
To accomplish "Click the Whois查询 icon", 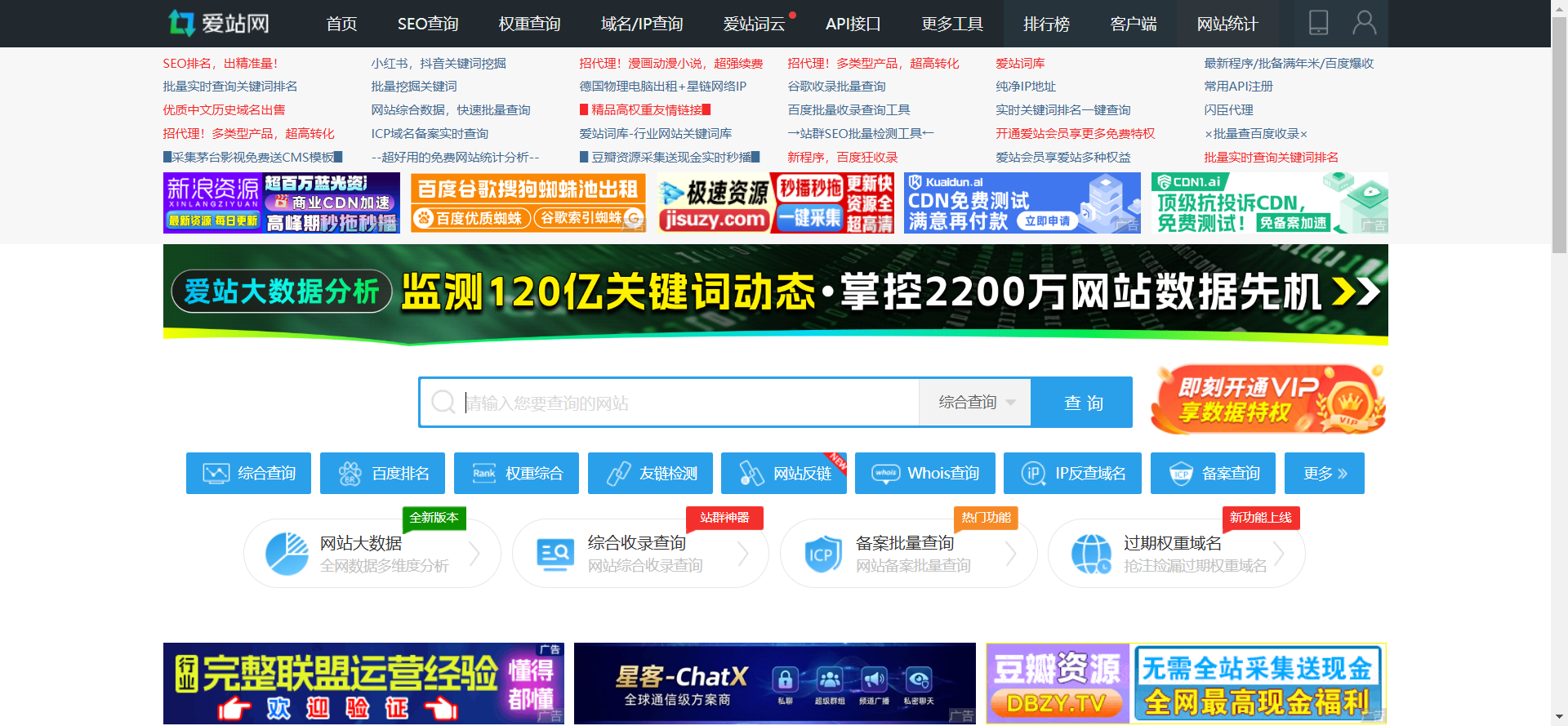I will [886, 474].
